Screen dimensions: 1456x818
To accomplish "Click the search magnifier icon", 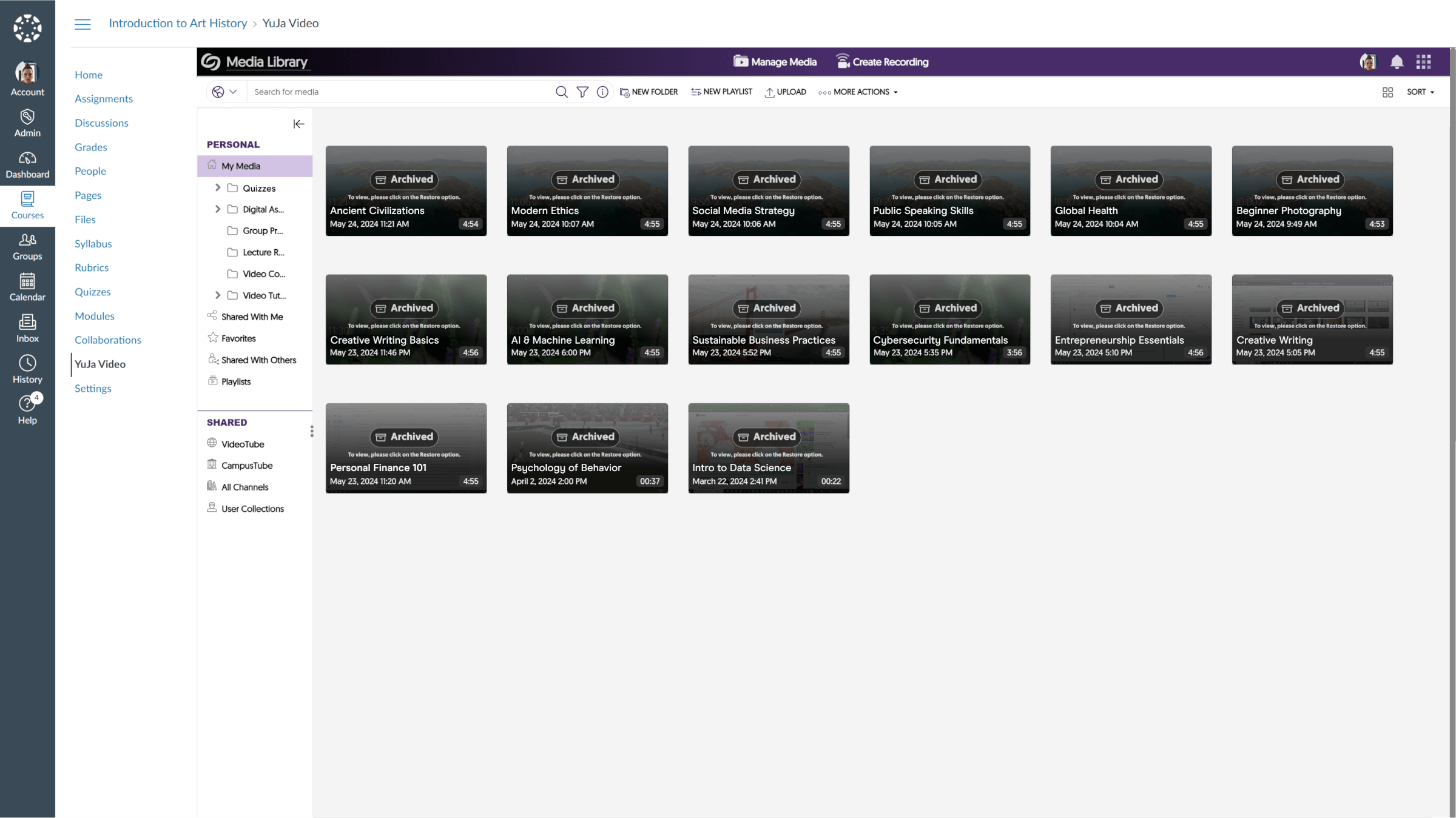I will [562, 92].
